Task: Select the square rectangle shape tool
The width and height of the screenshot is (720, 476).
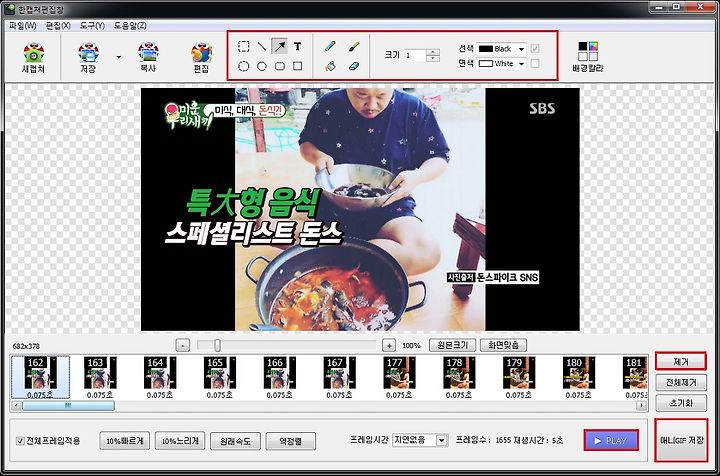Action: point(298,67)
